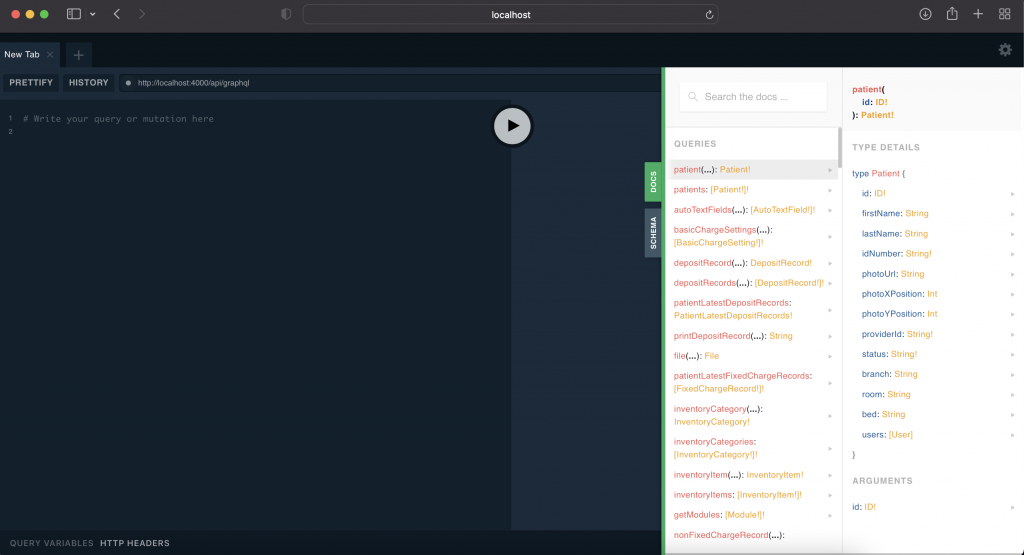Image resolution: width=1024 pixels, height=555 pixels.
Task: Switch to the SCHEMA side tab
Action: [653, 233]
